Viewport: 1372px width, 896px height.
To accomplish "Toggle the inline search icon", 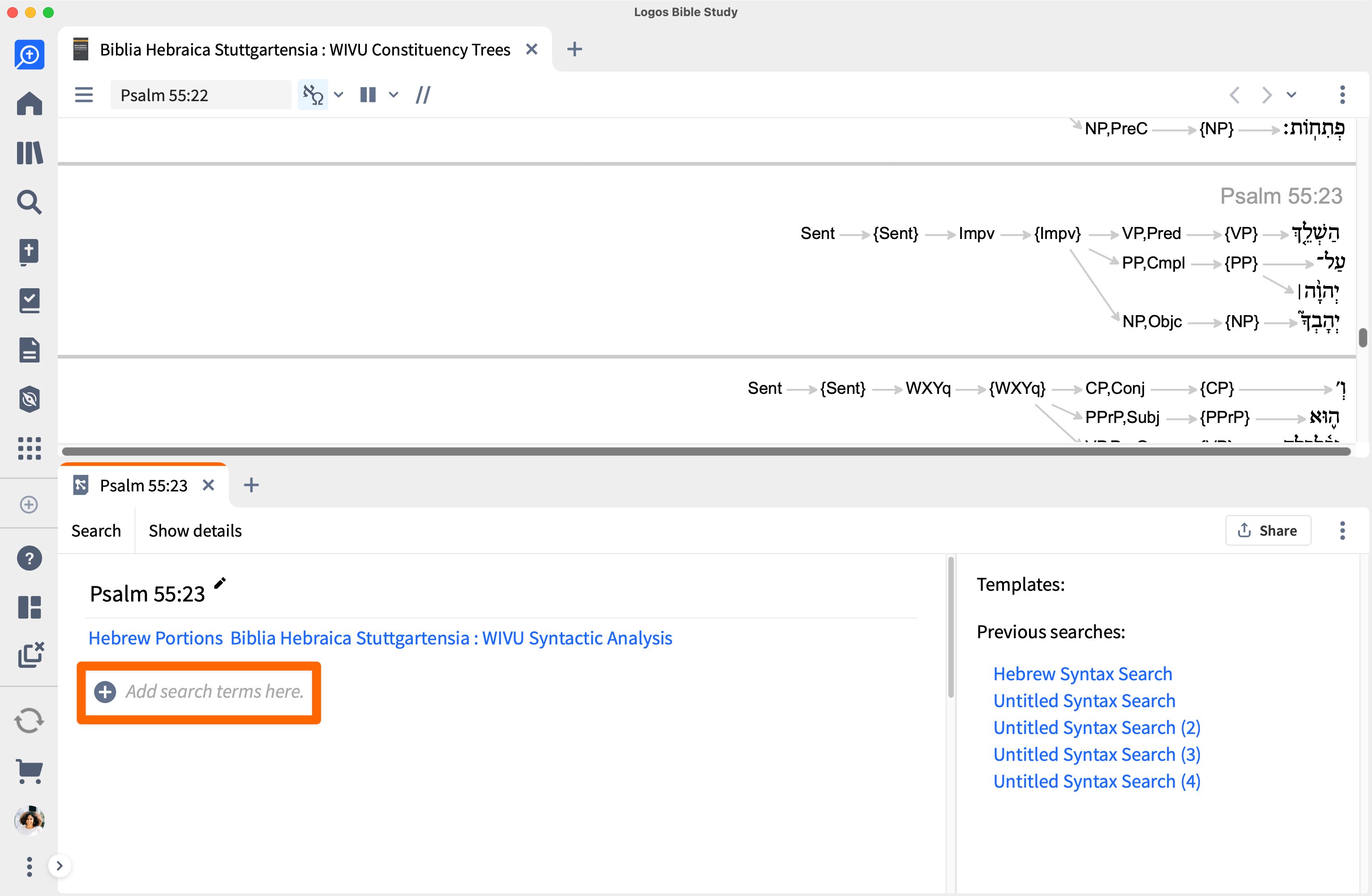I will pos(313,94).
